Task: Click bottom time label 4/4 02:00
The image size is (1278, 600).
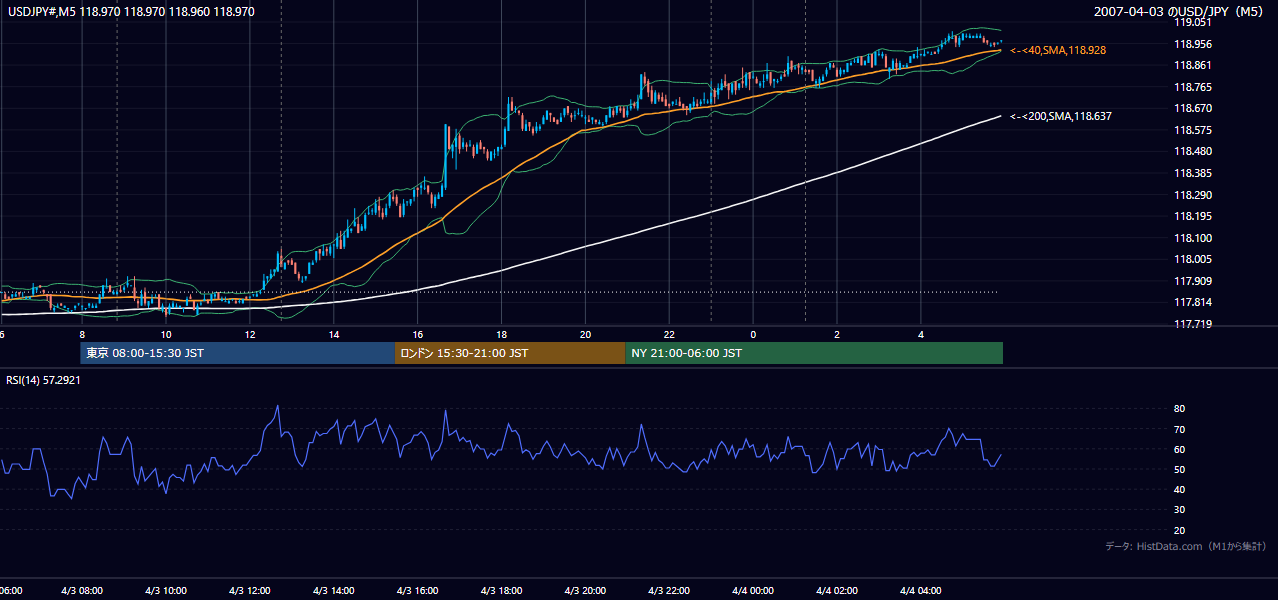Action: click(x=838, y=591)
